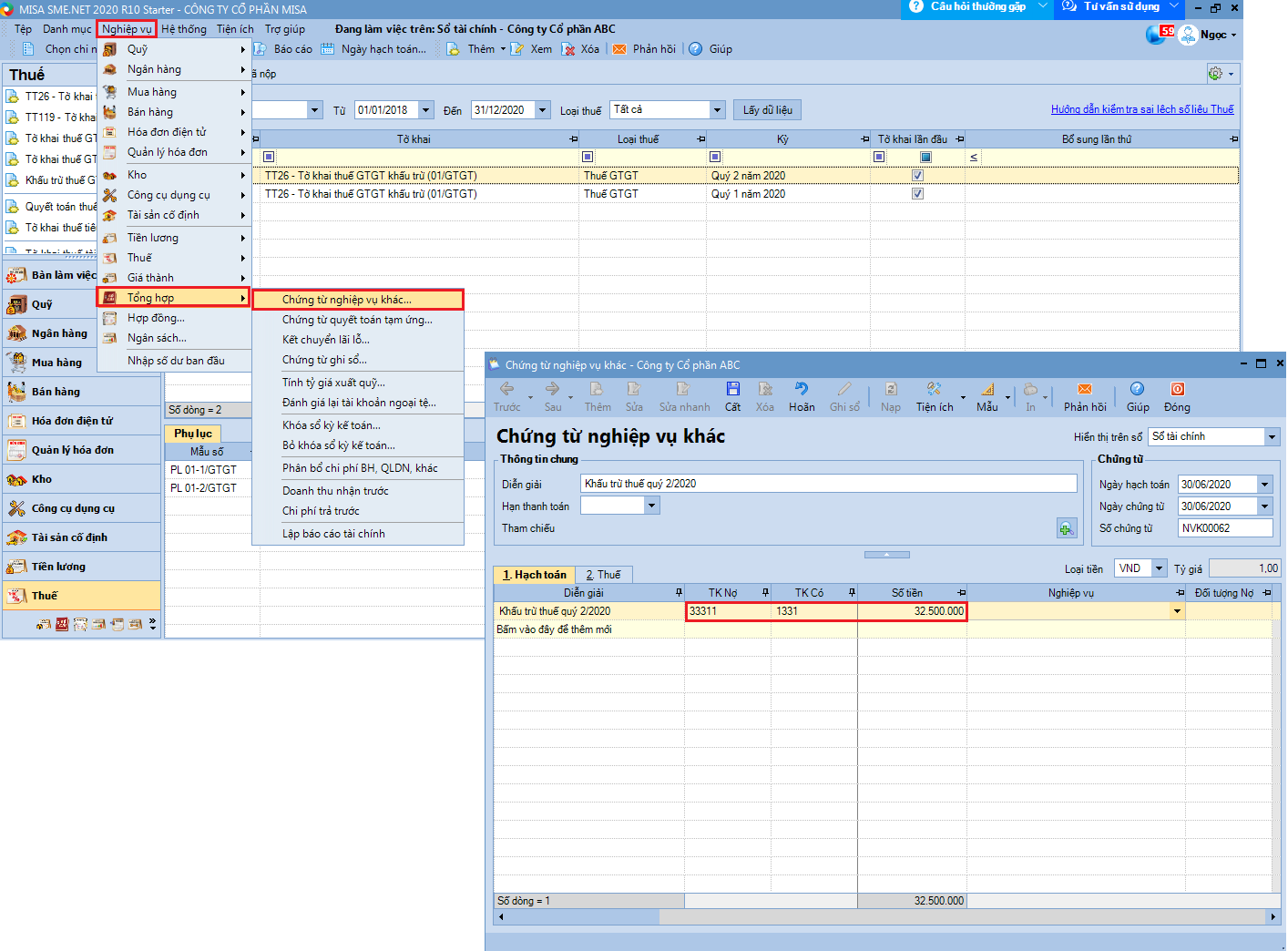The height and width of the screenshot is (951, 1288).
Task: Click the Số chứng từ field NVK00062
Action: pos(1224,528)
